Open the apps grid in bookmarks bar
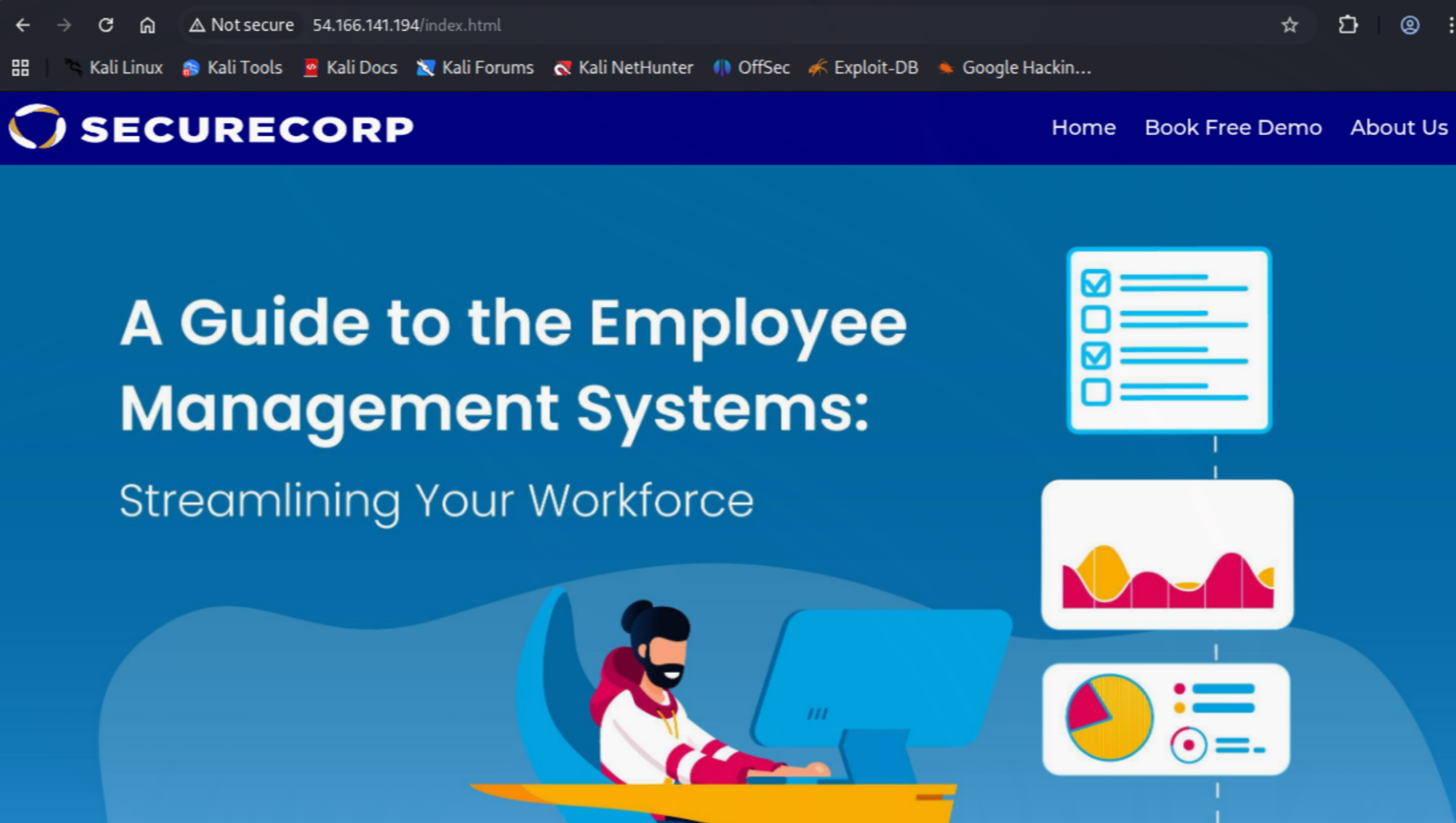This screenshot has height=823, width=1456. 20,68
